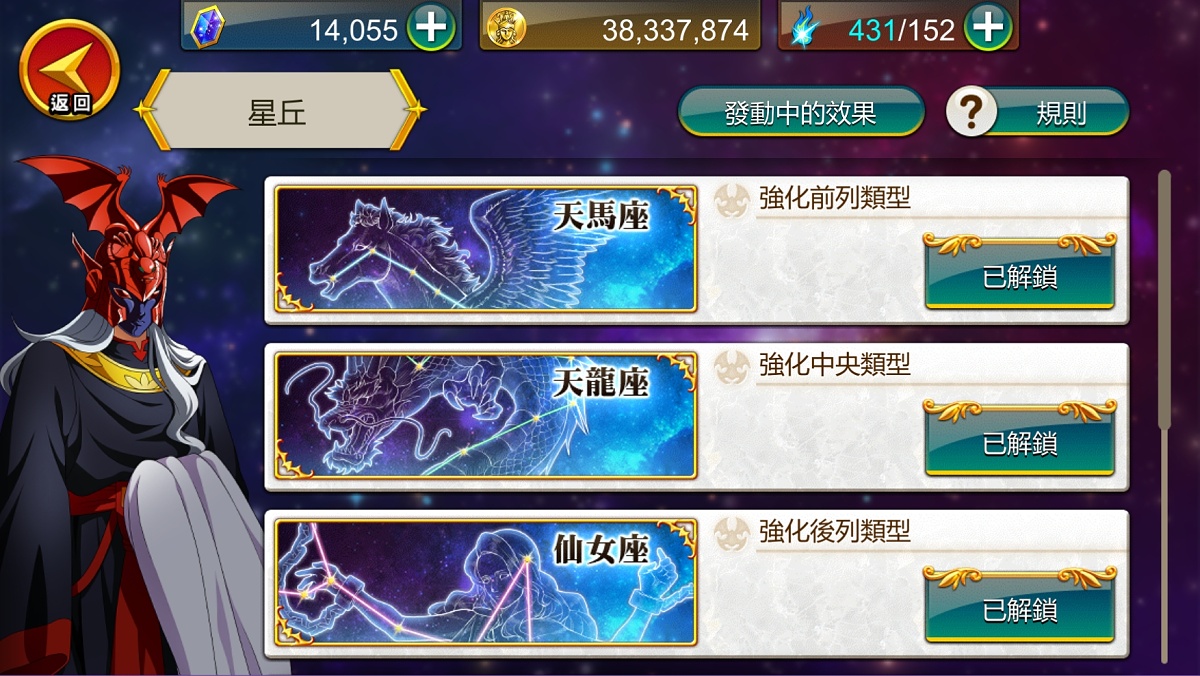Viewport: 1200px width, 676px height.
Task: Tap the round emblem beside 強化中央類型
Action: point(733,366)
